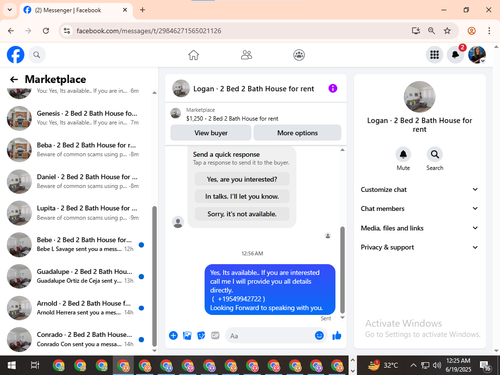The height and width of the screenshot is (375, 500).
Task: Open purple conversation information icon
Action: 333,88
